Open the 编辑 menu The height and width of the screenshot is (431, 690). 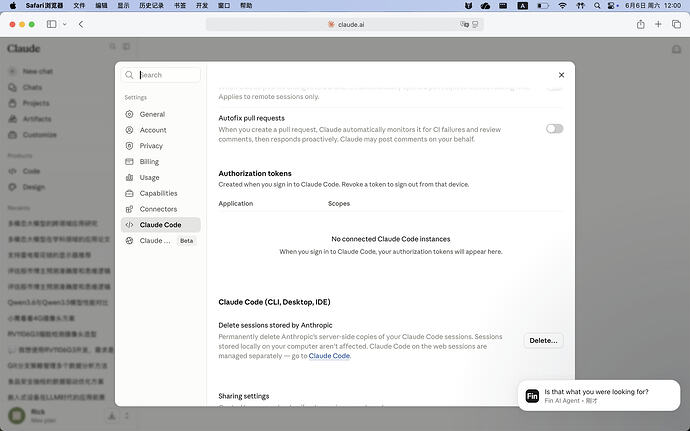pyautogui.click(x=101, y=6)
